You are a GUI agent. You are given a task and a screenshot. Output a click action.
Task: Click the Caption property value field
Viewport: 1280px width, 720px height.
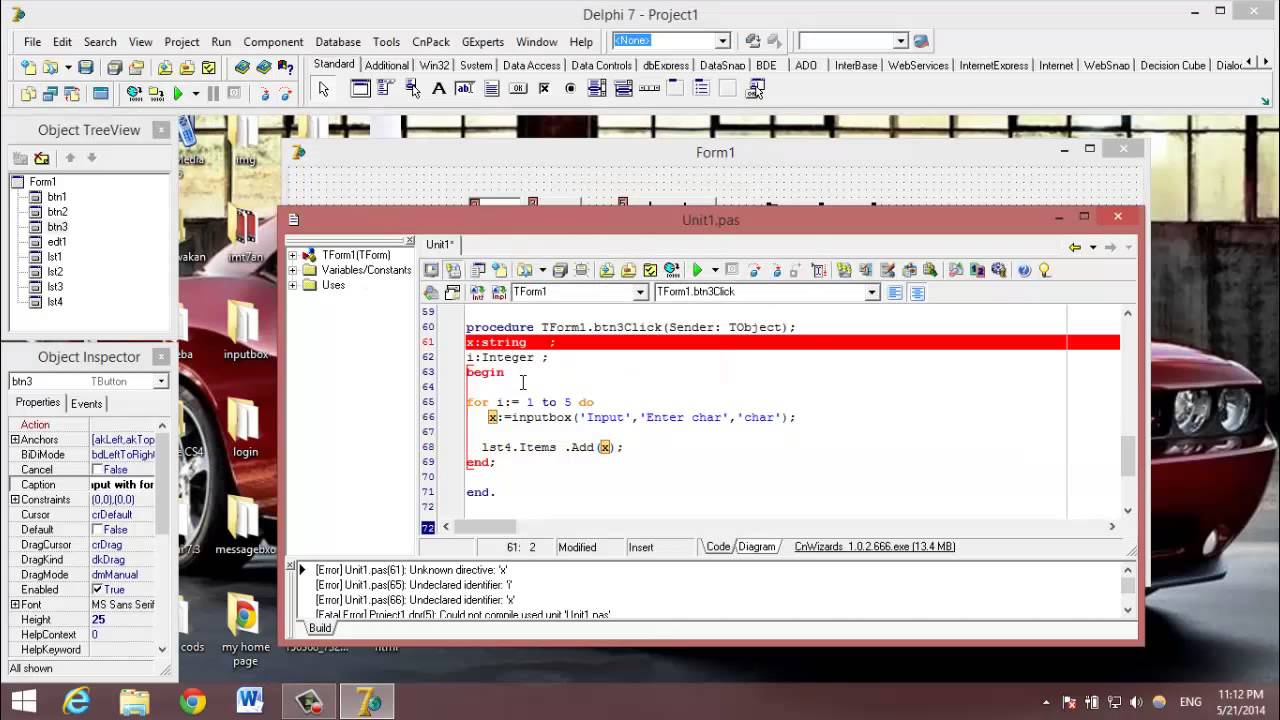tap(122, 484)
